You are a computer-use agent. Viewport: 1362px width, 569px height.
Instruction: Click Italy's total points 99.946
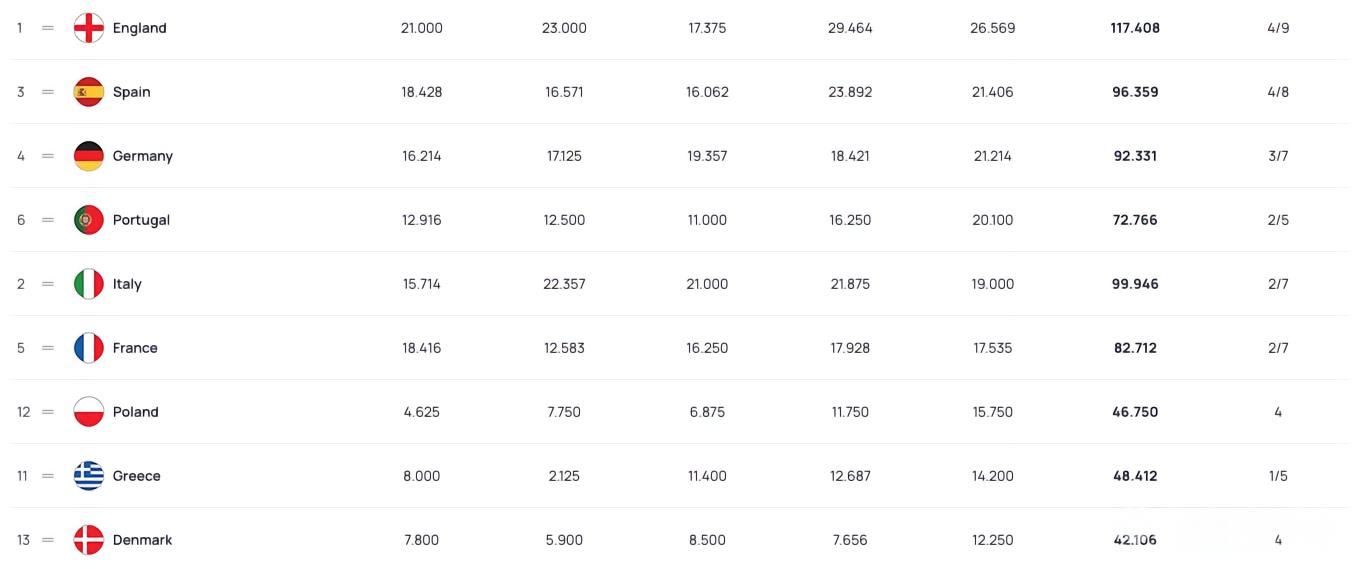[x=1134, y=284]
